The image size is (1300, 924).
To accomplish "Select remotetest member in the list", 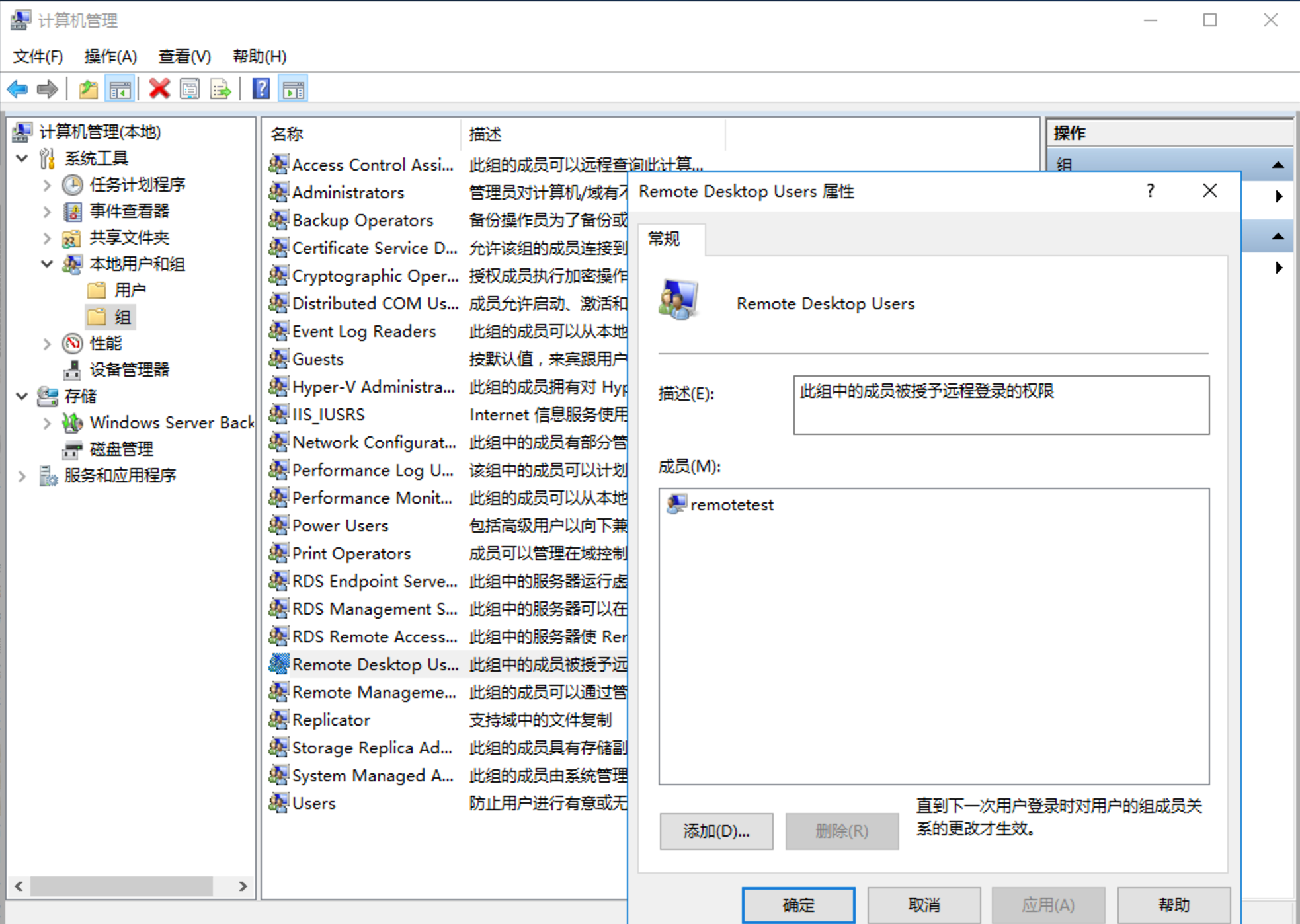I will click(731, 505).
